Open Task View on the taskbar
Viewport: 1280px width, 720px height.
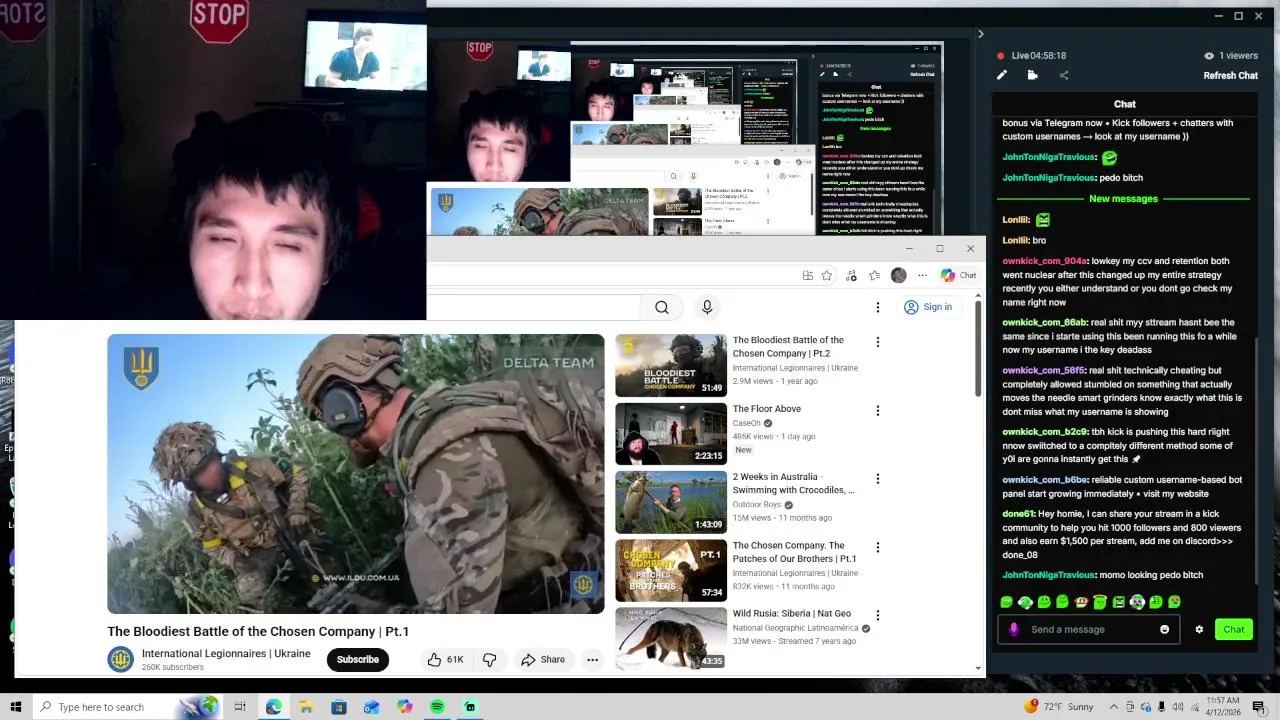pos(240,707)
